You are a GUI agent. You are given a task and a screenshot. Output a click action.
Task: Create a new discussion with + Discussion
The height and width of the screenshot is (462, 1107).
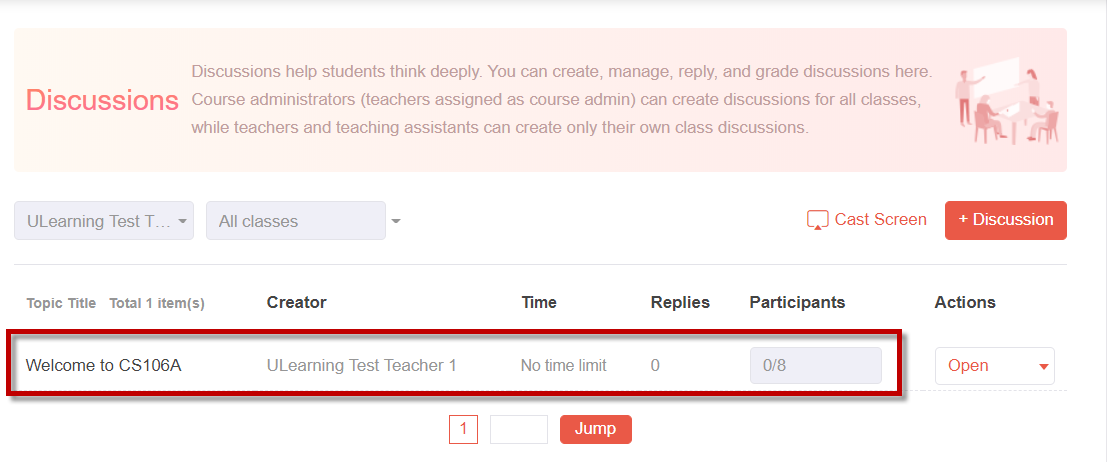(x=1005, y=220)
